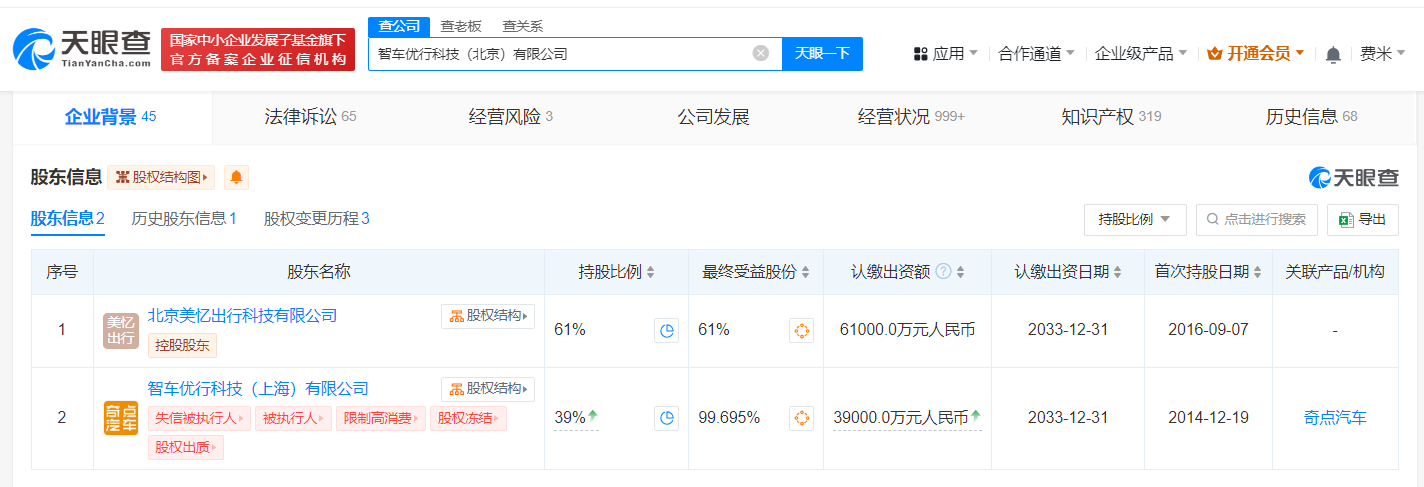Click the 61000.0万元人民币 amount cell
Image resolution: width=1424 pixels, height=487 pixels.
click(907, 330)
